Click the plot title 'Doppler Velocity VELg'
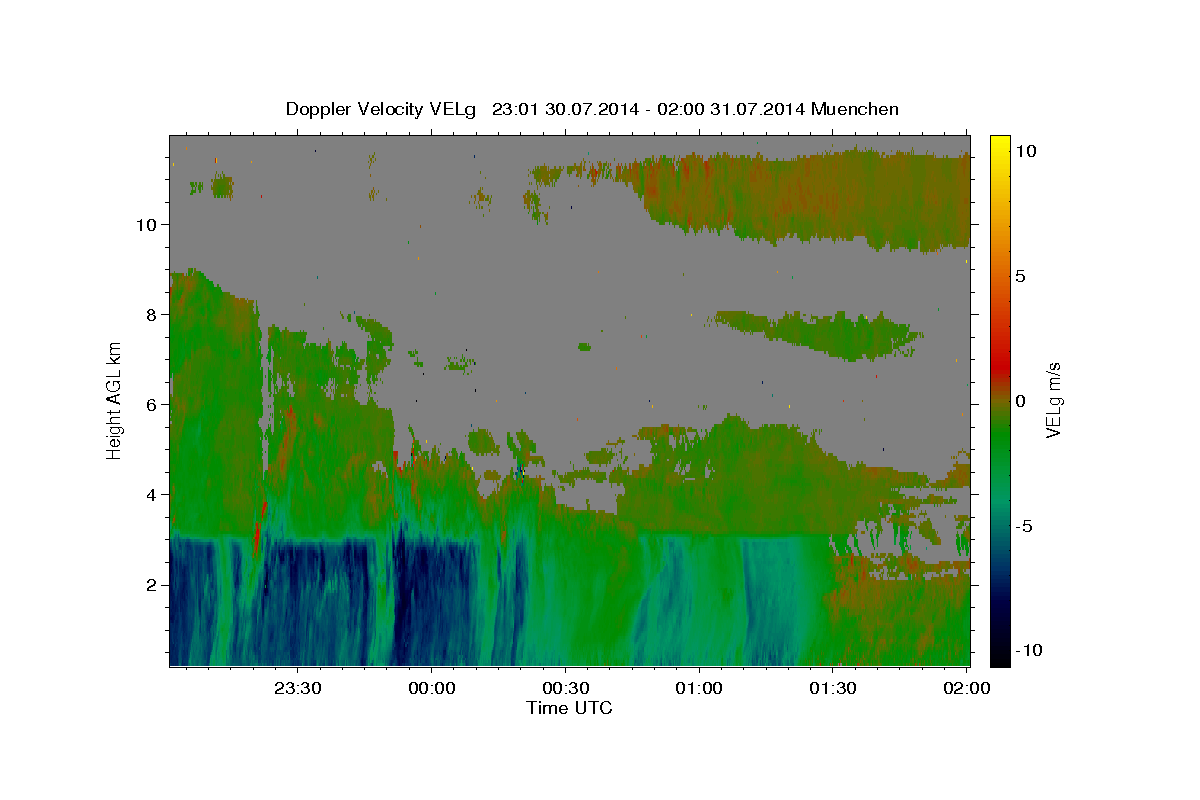This screenshot has height=800, width=1200. point(382,109)
